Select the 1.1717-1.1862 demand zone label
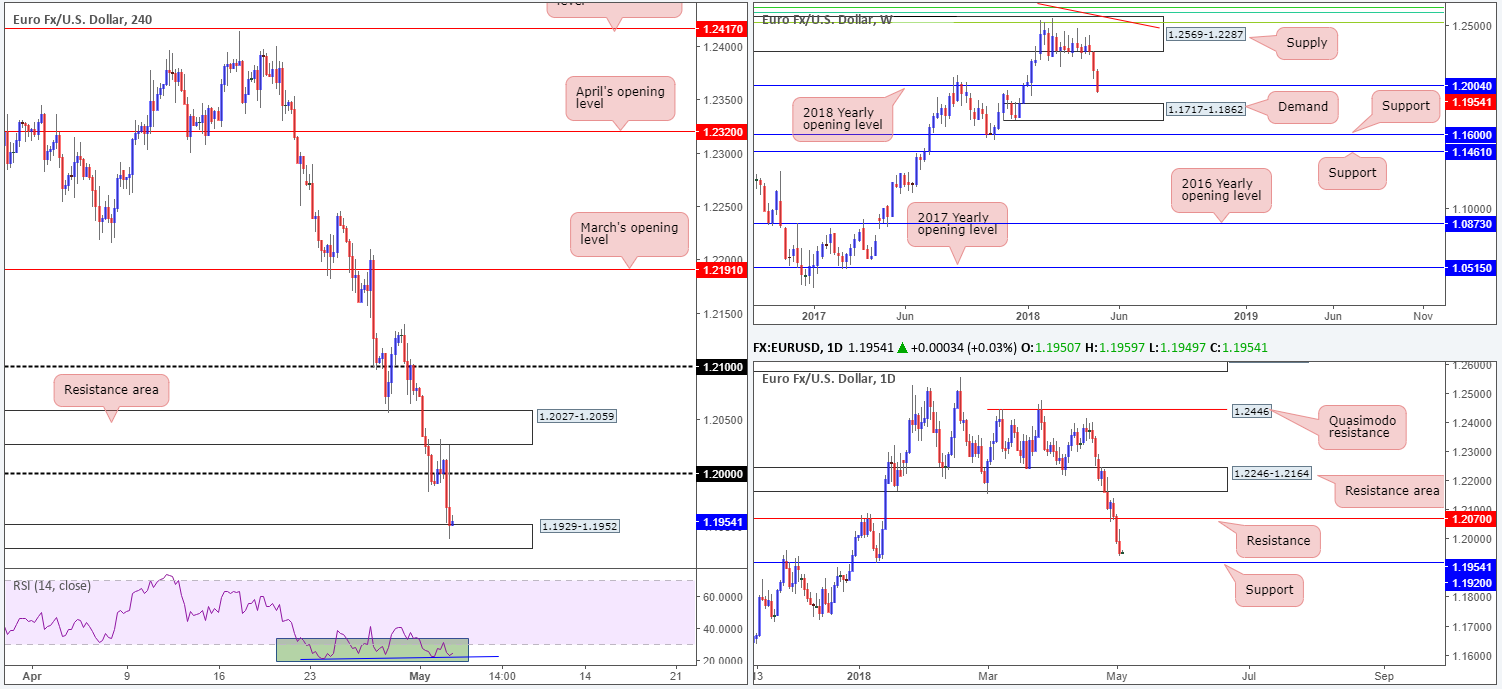Screen dimensions: 1502x689 click(1205, 109)
